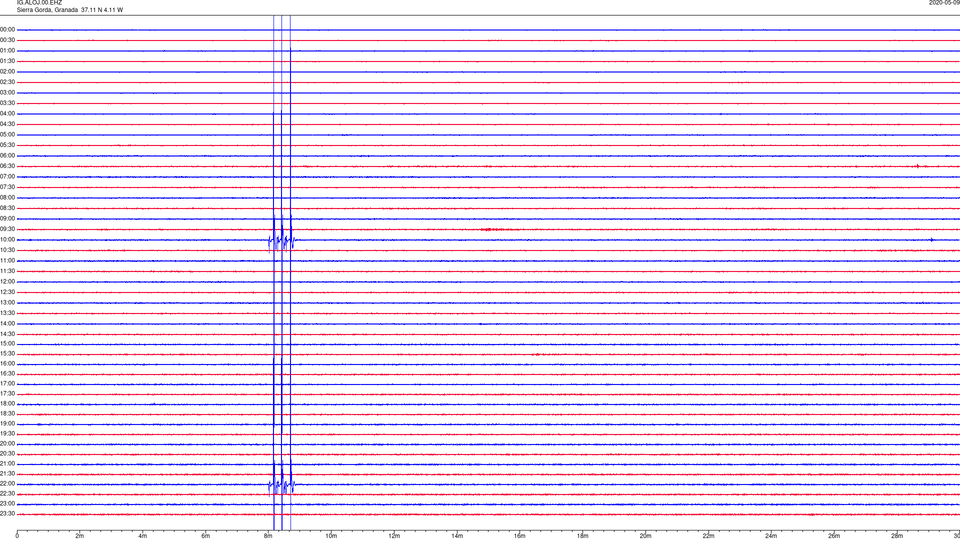Select the 10:30 trace time label
This screenshot has width=960, height=540.
click(7, 250)
